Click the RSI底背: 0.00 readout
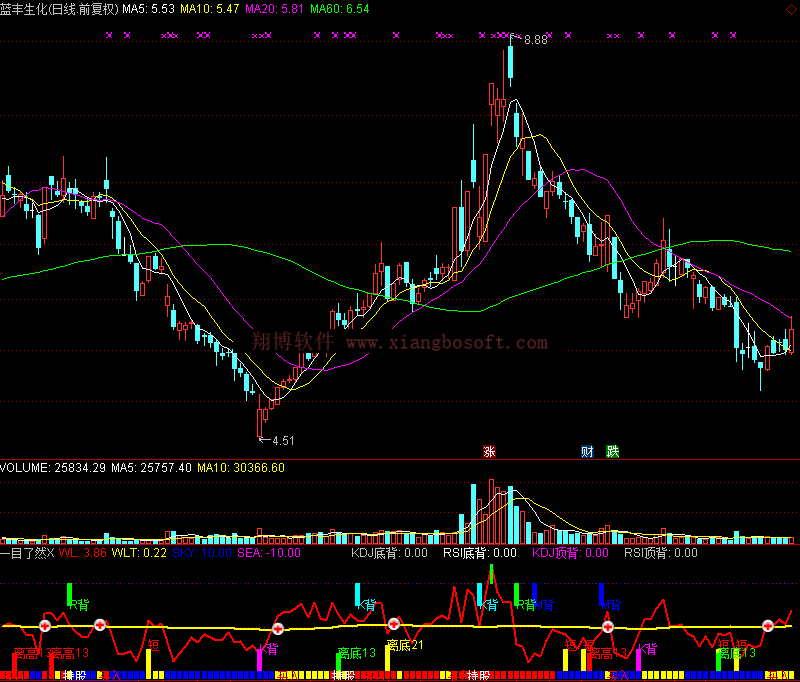The image size is (800, 682). 480,553
